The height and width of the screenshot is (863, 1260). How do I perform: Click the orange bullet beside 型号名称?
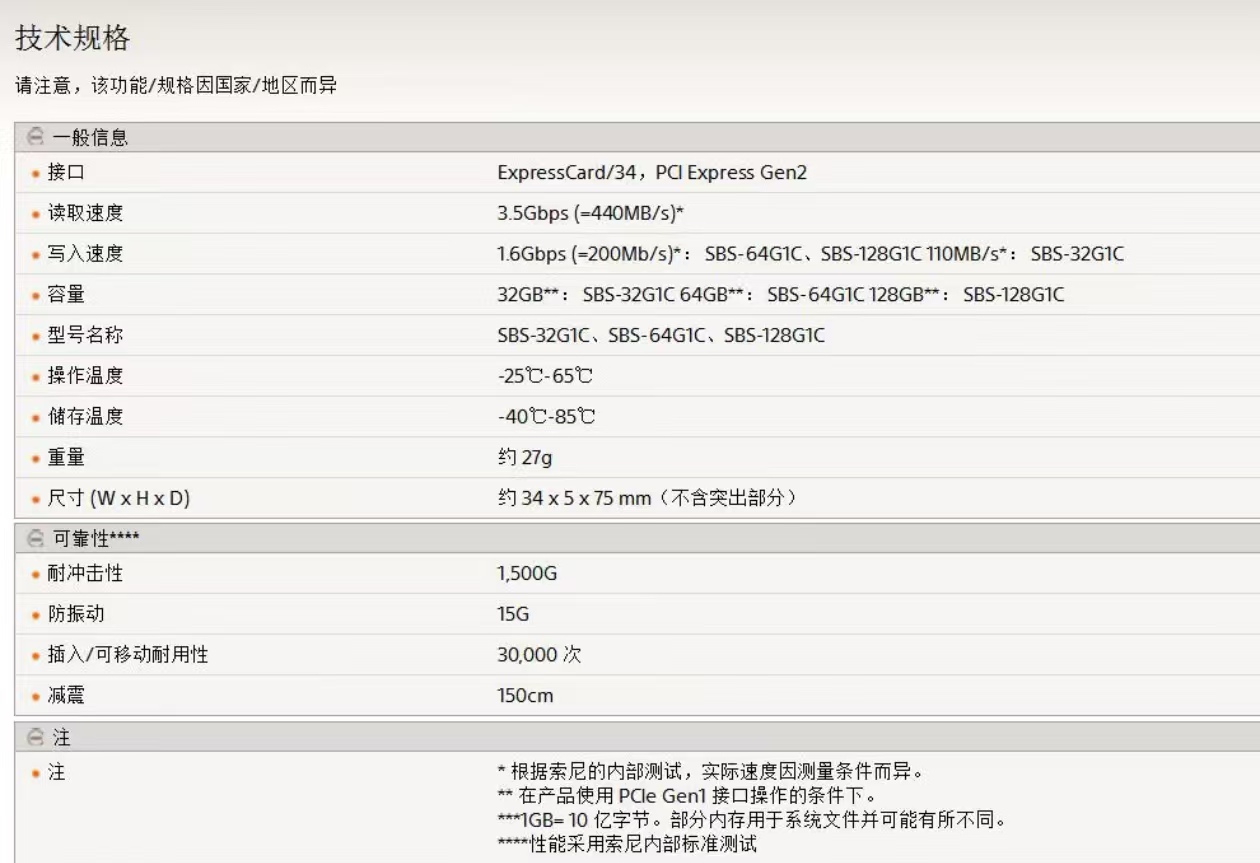click(x=36, y=337)
